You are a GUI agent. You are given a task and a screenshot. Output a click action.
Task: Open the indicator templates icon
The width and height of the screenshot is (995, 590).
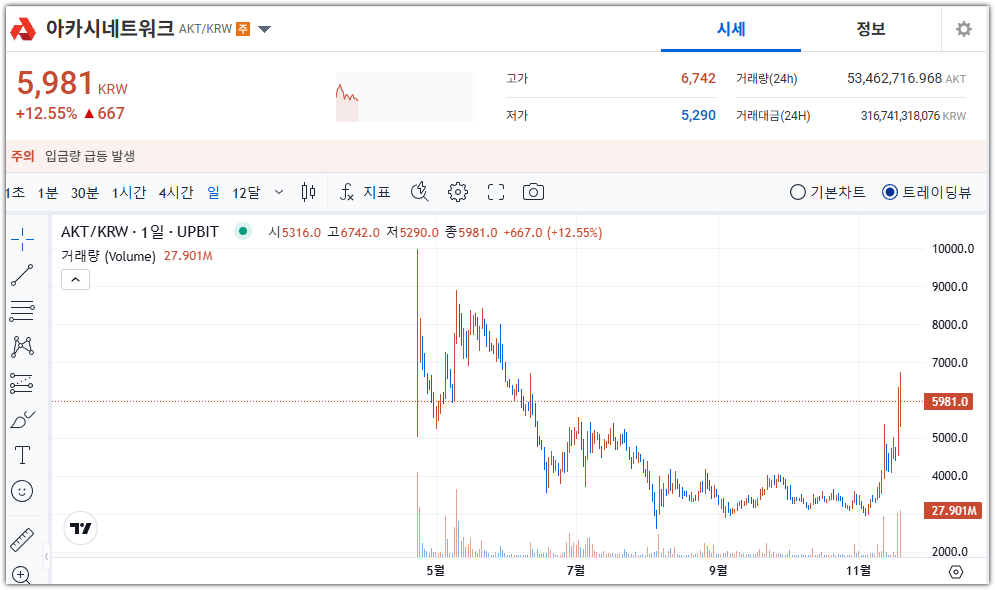[419, 192]
